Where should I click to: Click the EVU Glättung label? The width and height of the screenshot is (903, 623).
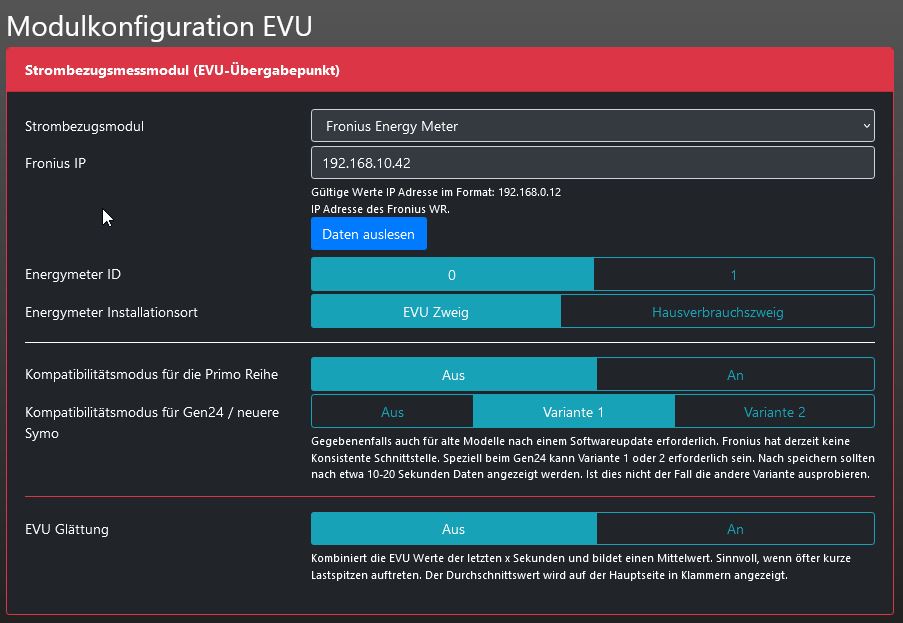pos(67,529)
